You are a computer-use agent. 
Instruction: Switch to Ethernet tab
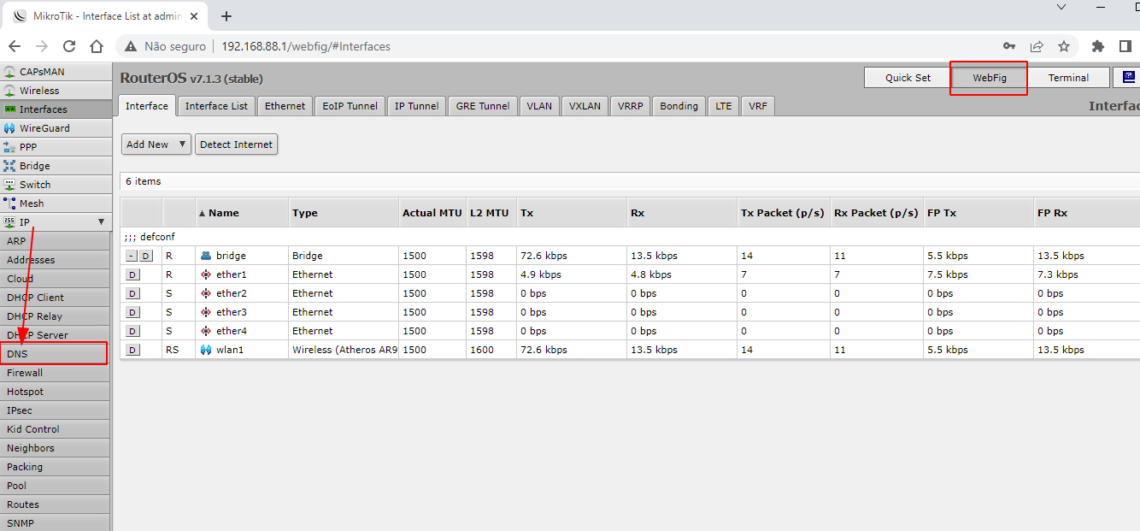pos(284,105)
